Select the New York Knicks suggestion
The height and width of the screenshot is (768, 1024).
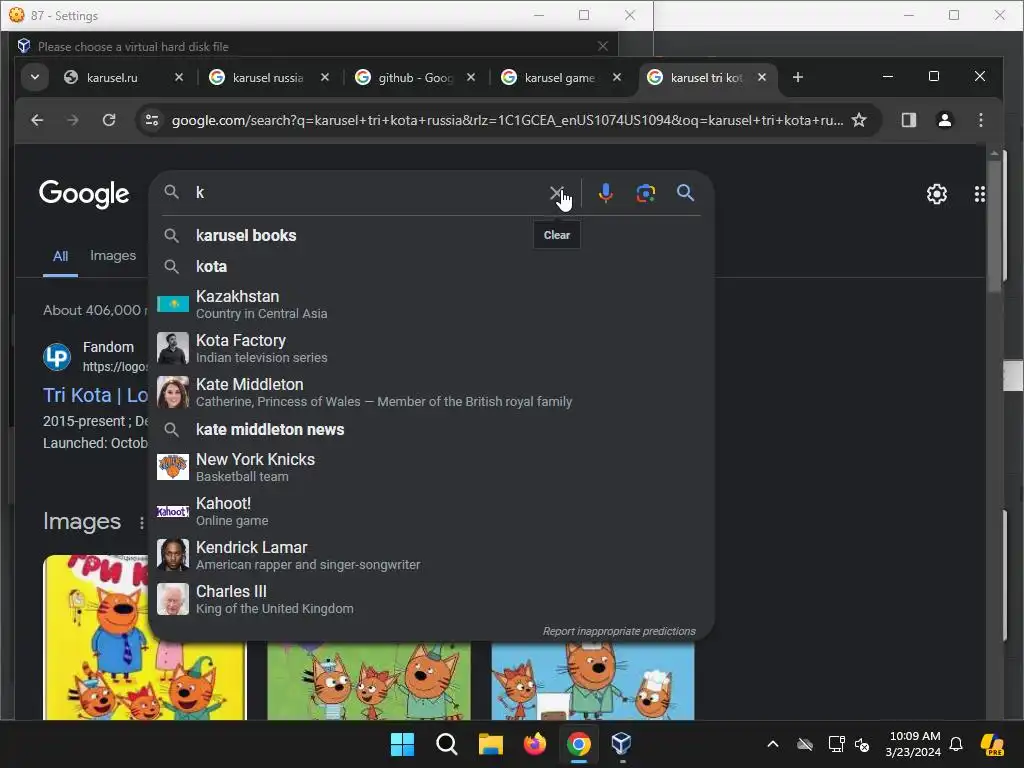click(x=431, y=468)
